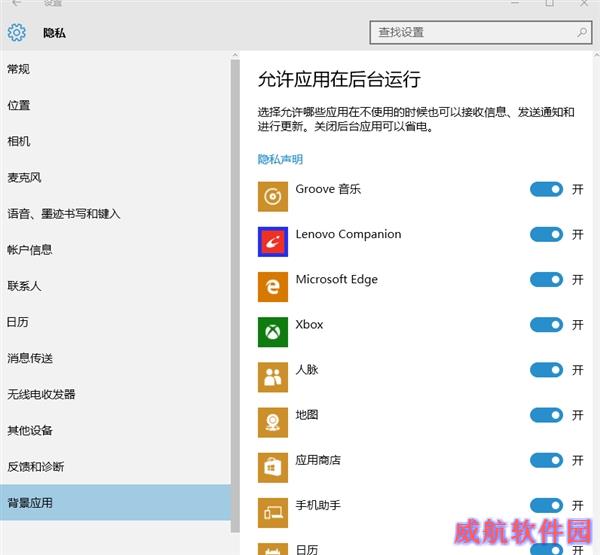Go to 反馈和诊断 section
Viewport: 600px width, 555px height.
point(115,467)
